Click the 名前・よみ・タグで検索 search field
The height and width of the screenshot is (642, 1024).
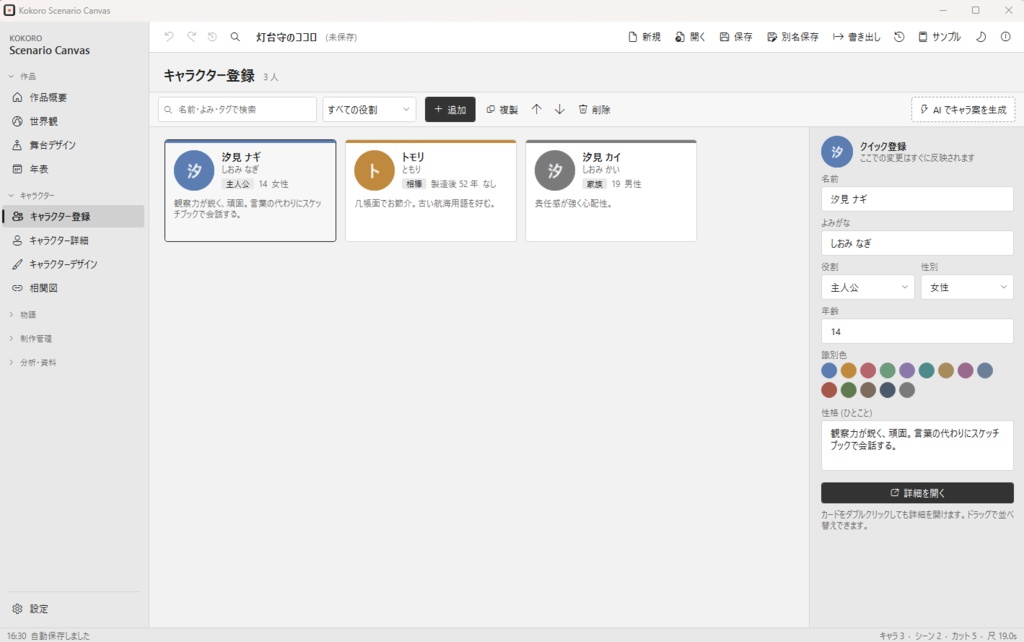237,110
